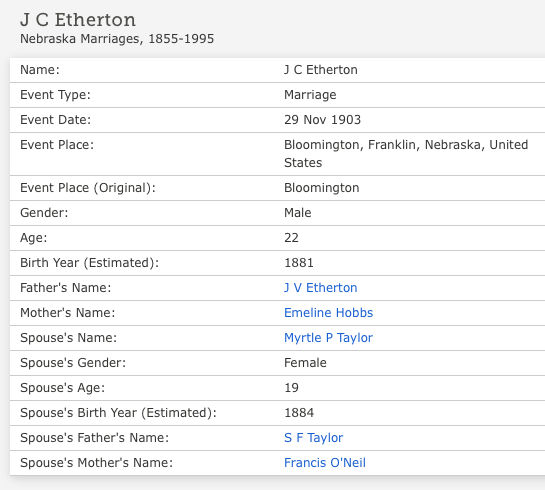Open the S F Taylor link
The width and height of the screenshot is (545, 490).
pos(314,438)
